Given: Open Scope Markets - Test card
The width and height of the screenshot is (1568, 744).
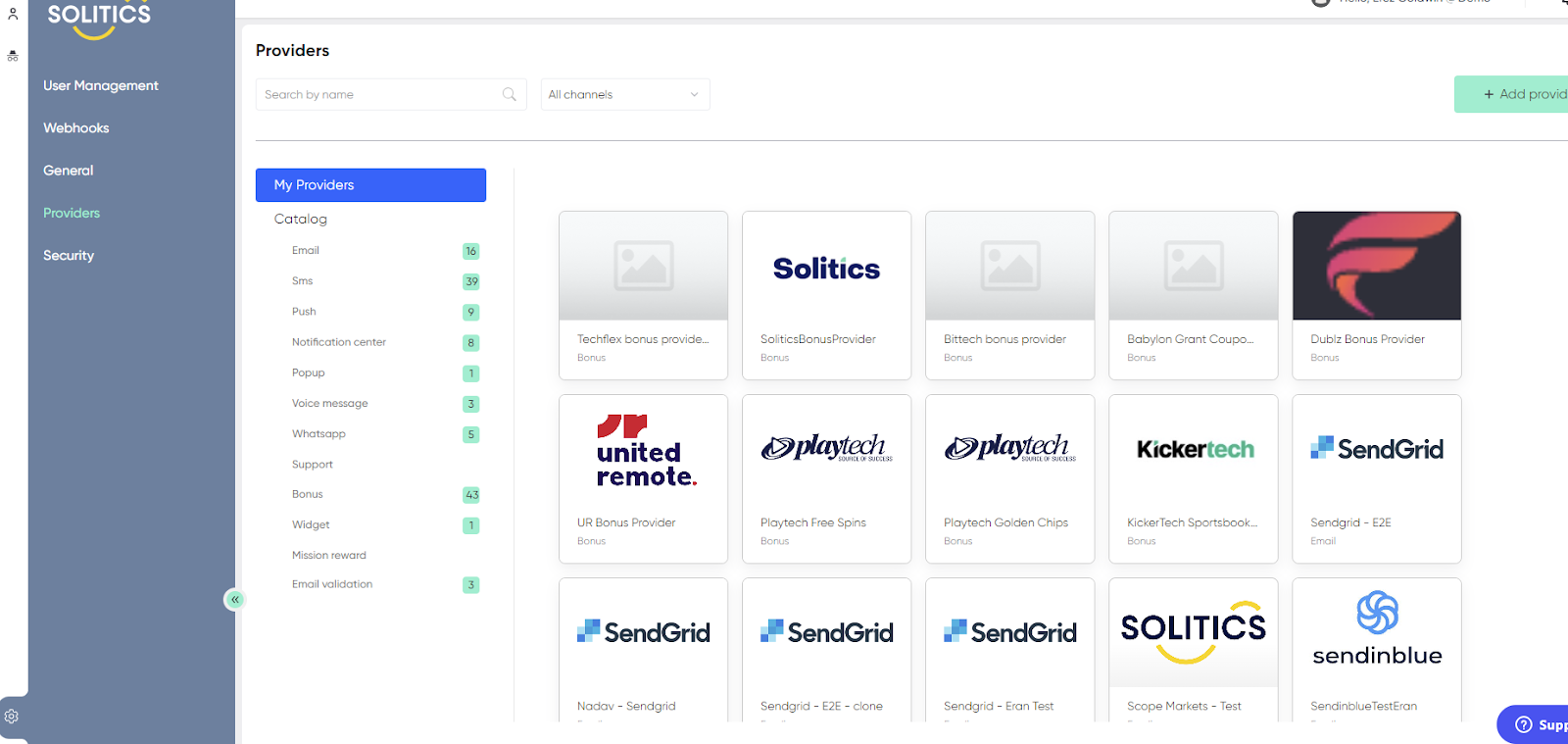Looking at the screenshot, I should [x=1193, y=651].
